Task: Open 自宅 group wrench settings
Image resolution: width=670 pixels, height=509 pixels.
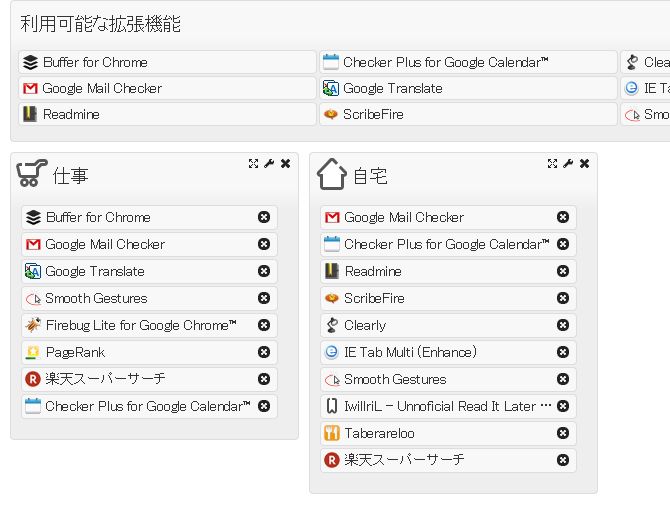Action: (x=568, y=163)
